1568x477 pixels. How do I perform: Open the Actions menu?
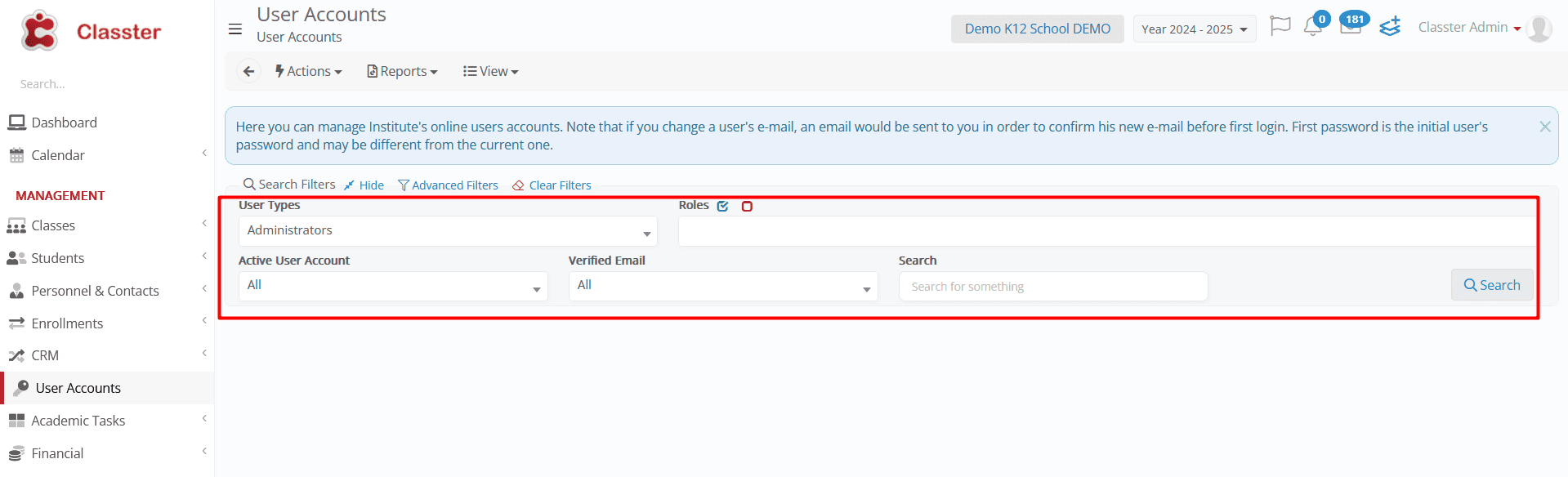pyautogui.click(x=309, y=72)
